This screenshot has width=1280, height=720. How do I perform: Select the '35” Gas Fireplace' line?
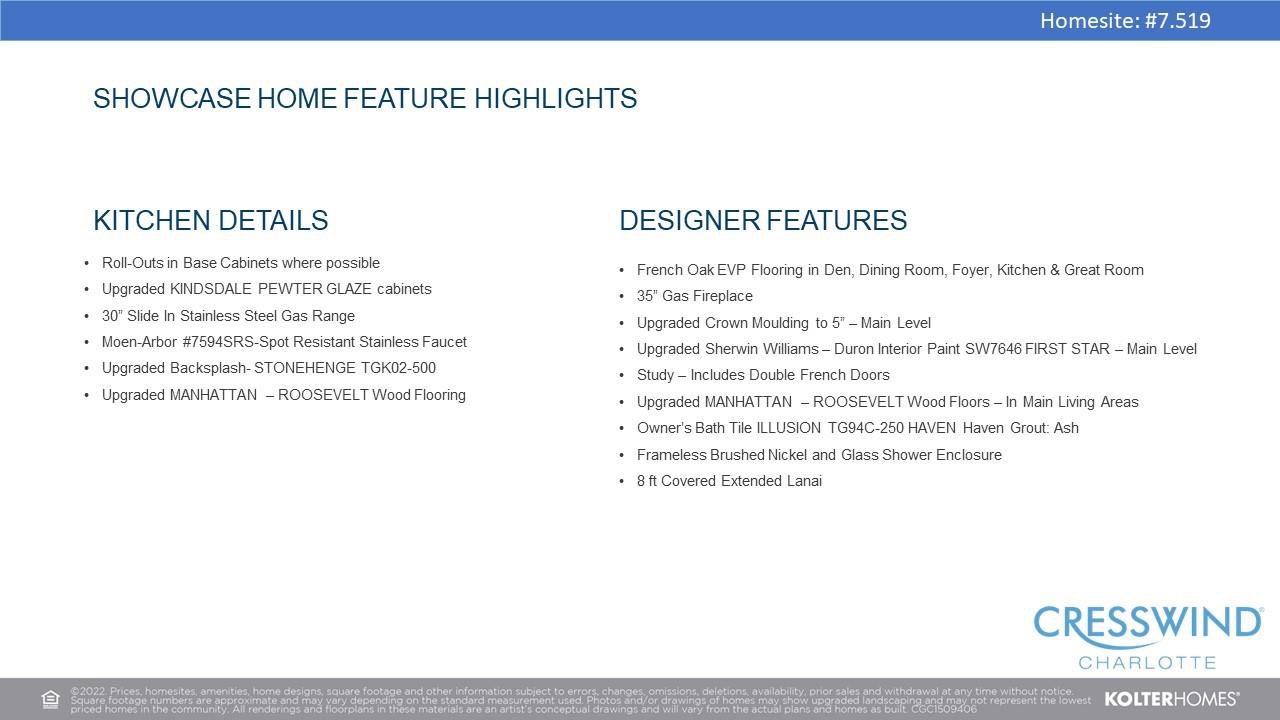(x=695, y=296)
